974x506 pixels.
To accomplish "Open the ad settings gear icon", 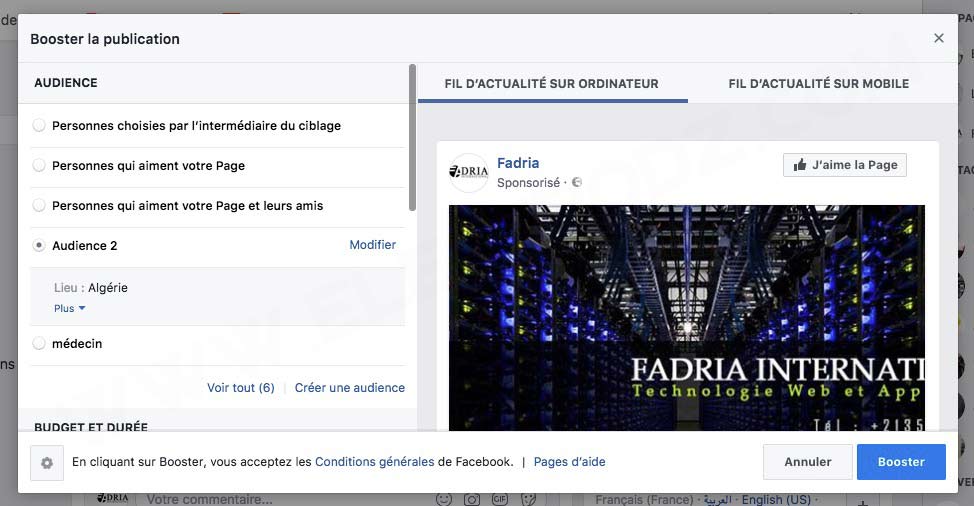I will coord(47,463).
